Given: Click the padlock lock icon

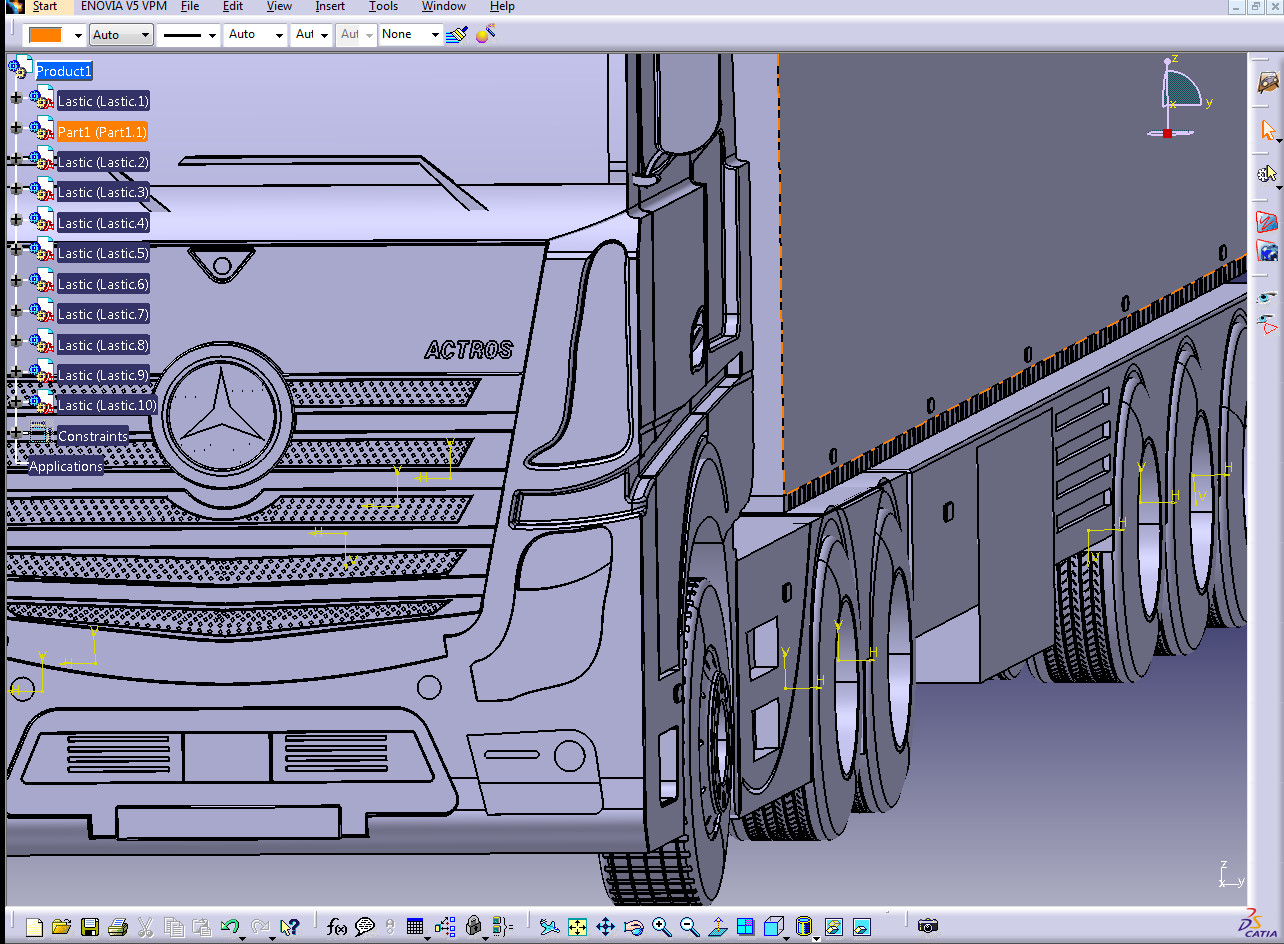Looking at the screenshot, I should point(474,927).
